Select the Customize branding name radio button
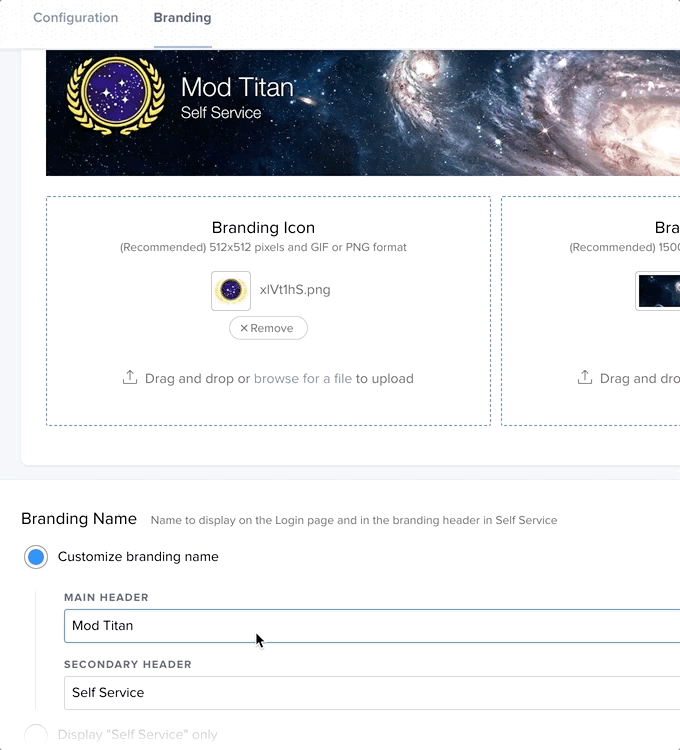 coord(36,557)
